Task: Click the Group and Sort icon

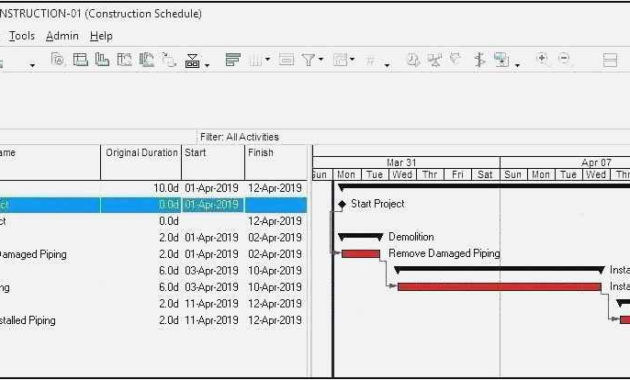Action: pos(340,60)
